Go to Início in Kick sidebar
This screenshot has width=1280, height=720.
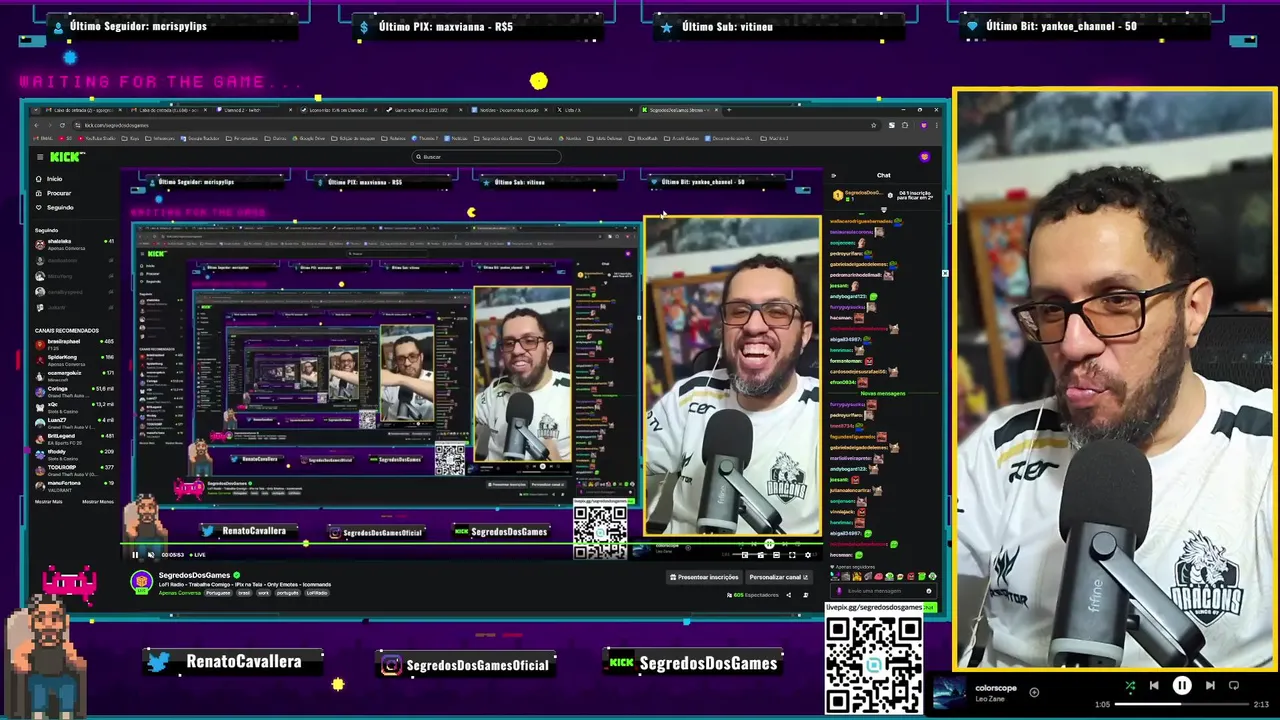tap(54, 179)
